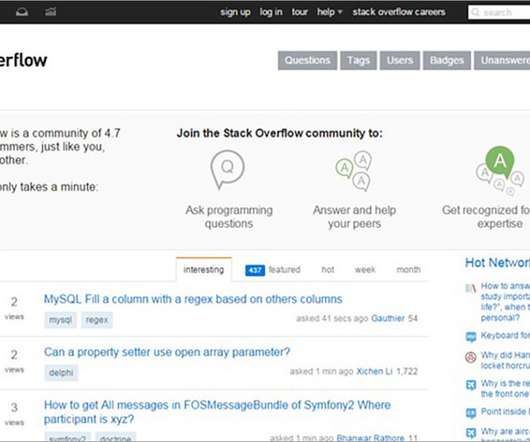Open the achievements icon in top bar

coord(51,12)
